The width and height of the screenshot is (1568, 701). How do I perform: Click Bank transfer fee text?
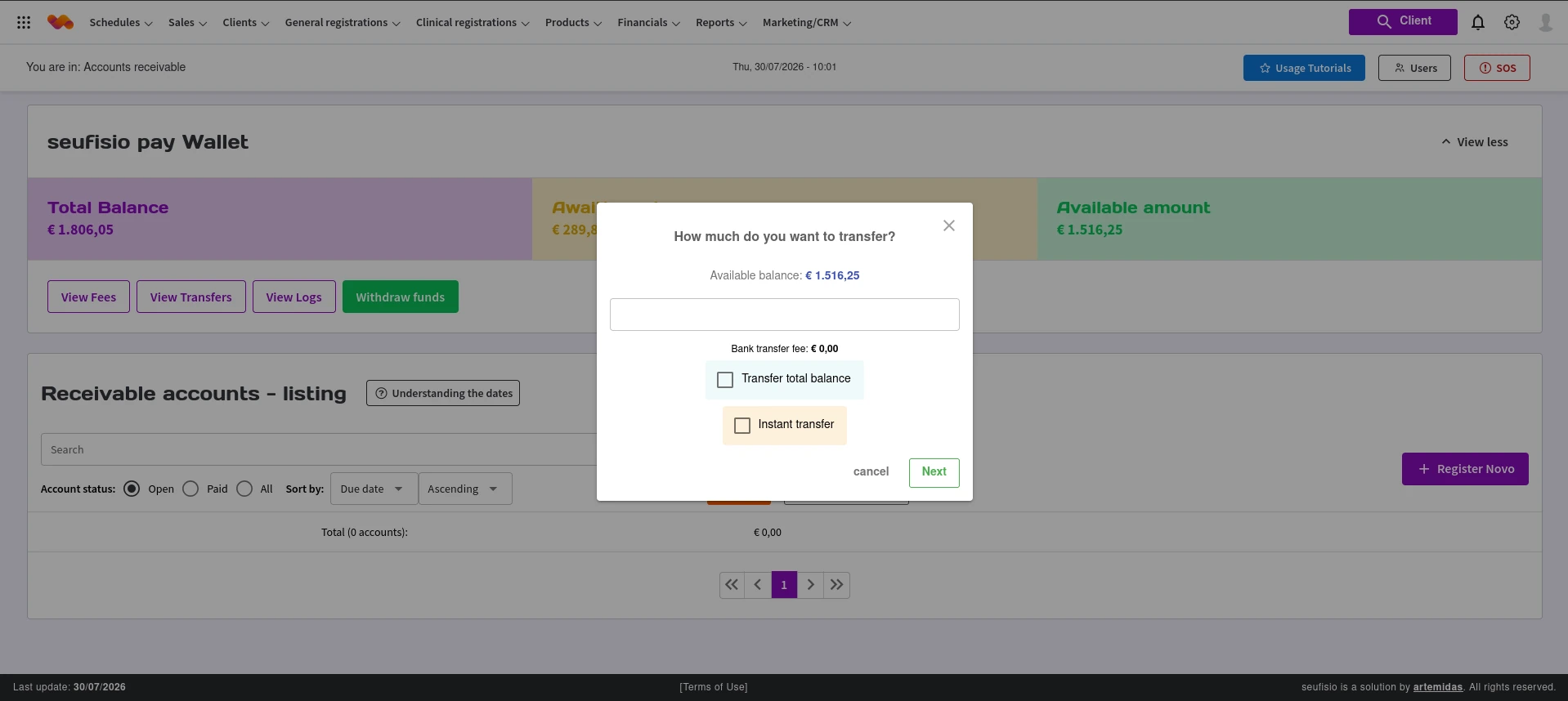pos(785,349)
